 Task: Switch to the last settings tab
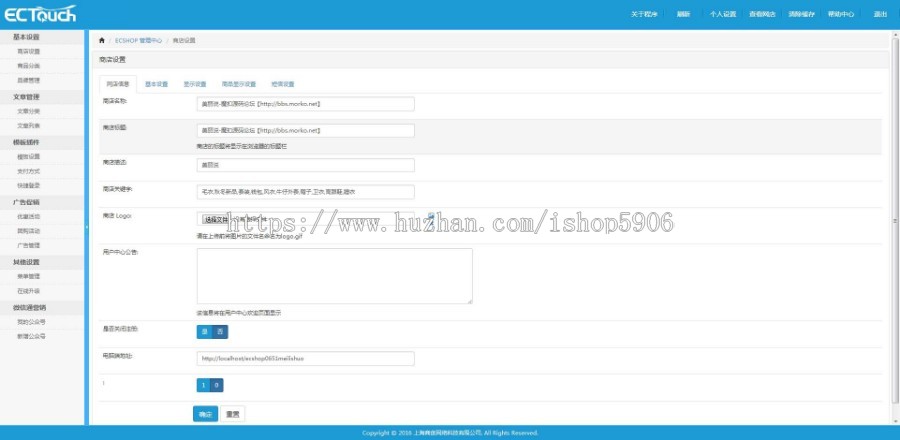(x=282, y=84)
